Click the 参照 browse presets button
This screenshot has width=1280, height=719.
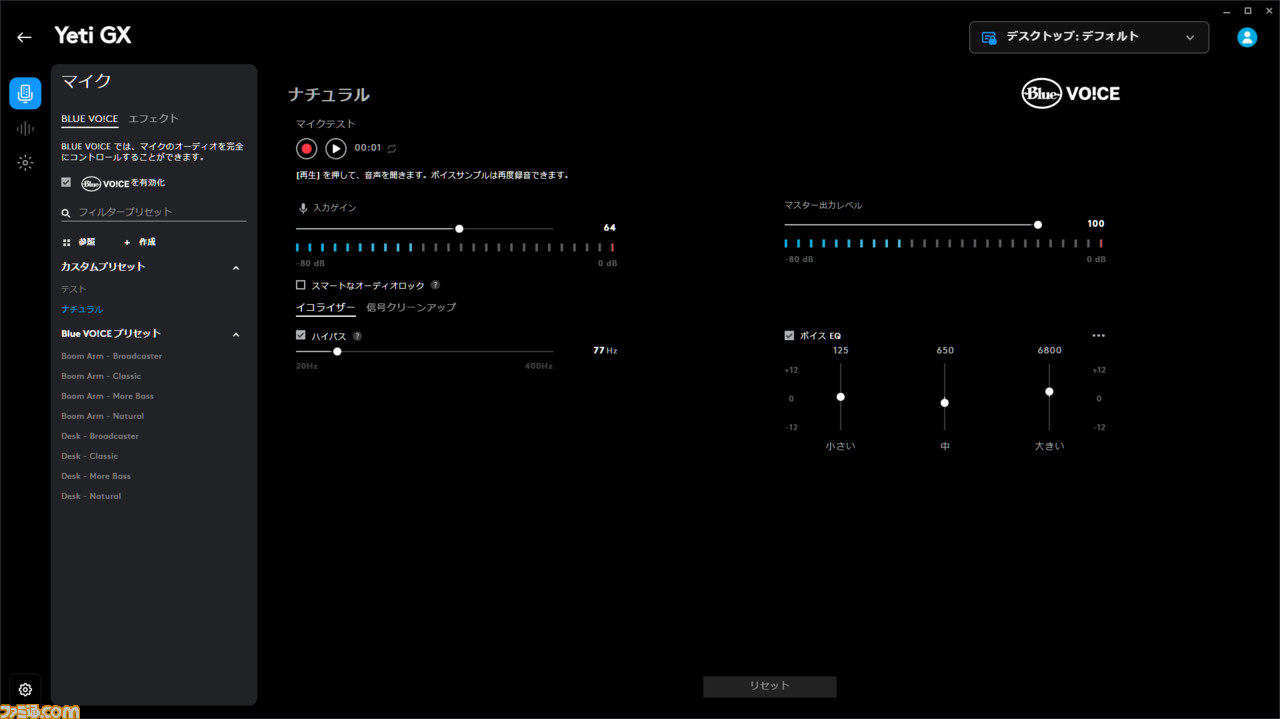[81, 242]
